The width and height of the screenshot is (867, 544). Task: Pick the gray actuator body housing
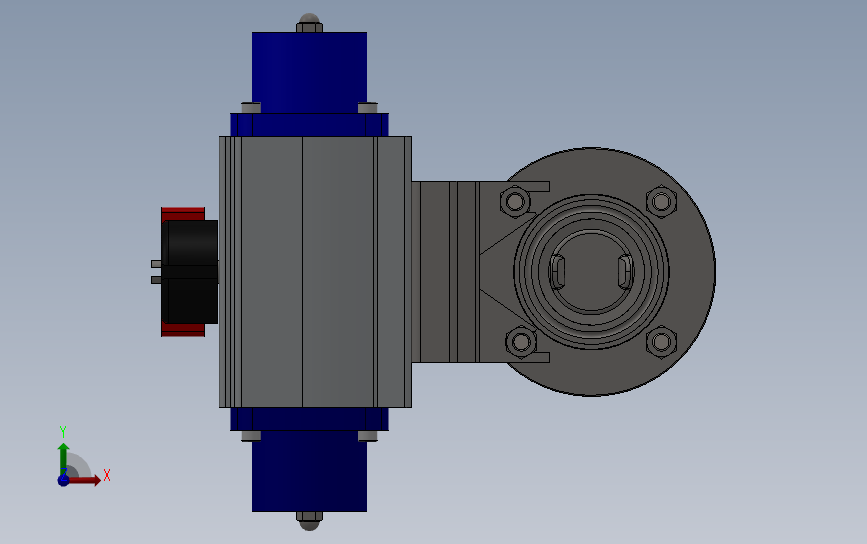315,272
